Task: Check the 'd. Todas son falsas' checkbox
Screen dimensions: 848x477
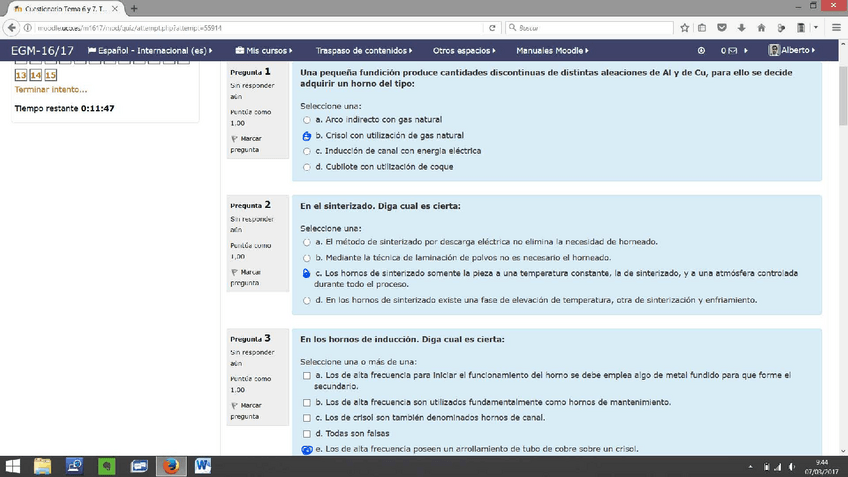Action: (307, 433)
